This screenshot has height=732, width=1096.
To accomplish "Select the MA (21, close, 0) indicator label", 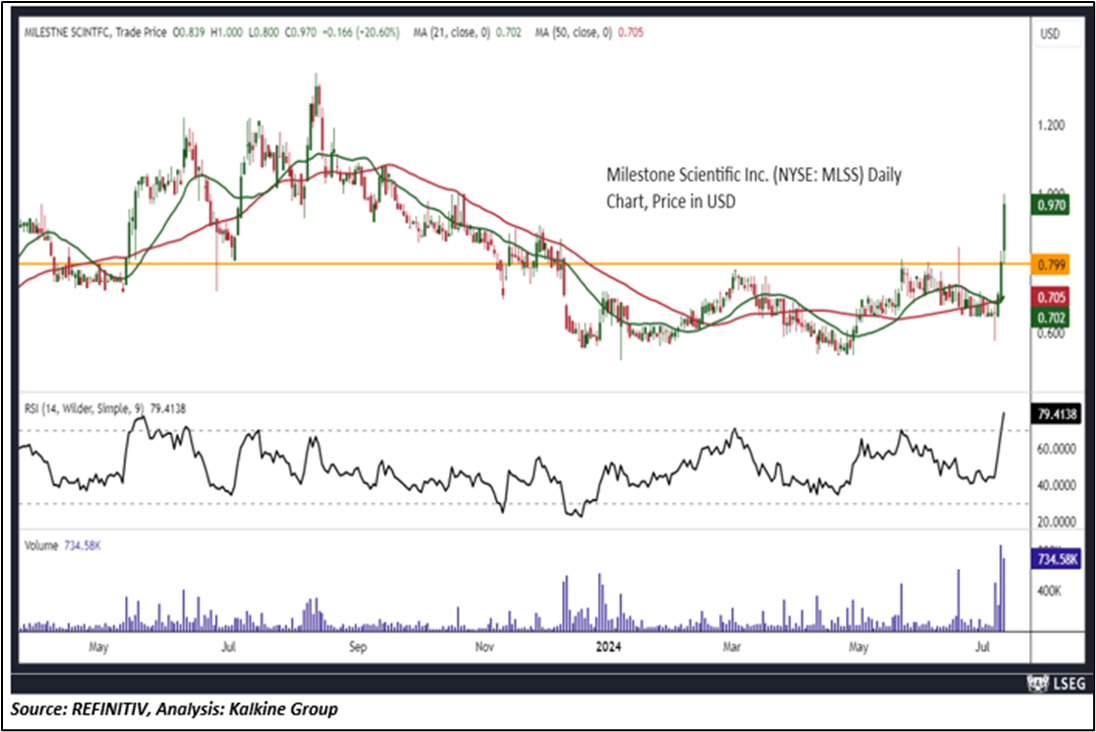I will coord(452,32).
